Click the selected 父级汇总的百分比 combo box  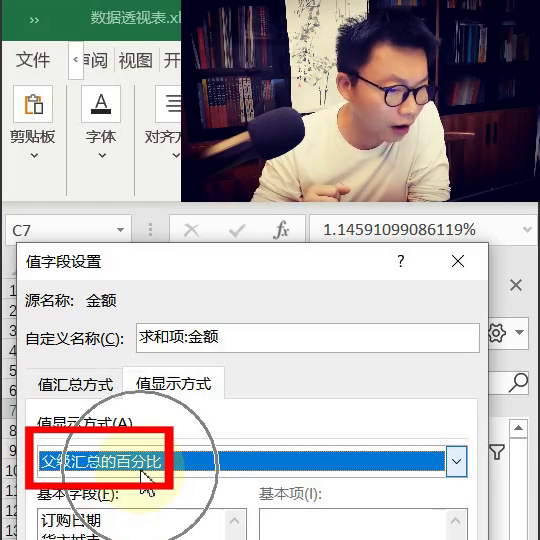252,461
